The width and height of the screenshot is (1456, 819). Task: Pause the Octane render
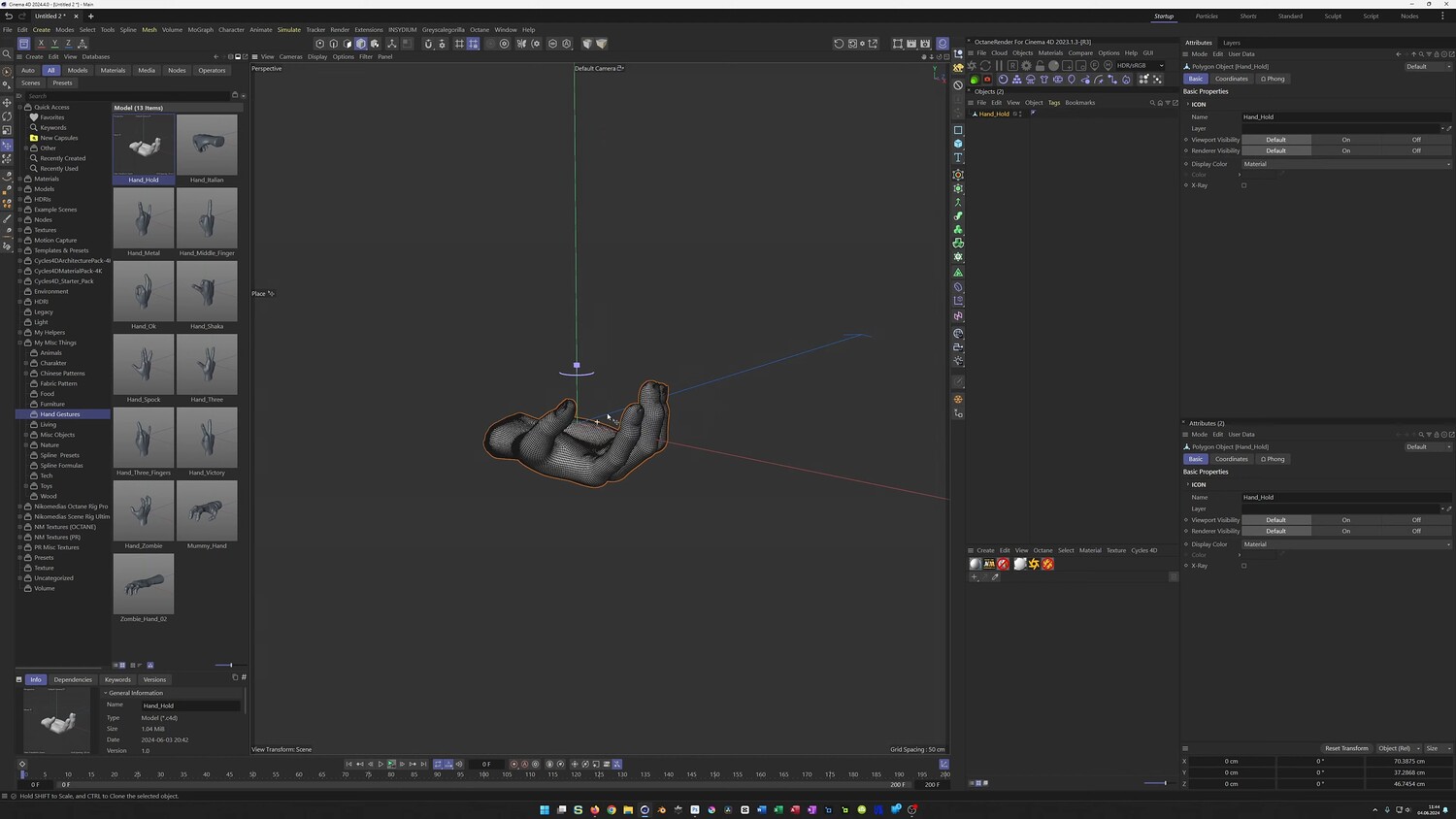[999, 66]
